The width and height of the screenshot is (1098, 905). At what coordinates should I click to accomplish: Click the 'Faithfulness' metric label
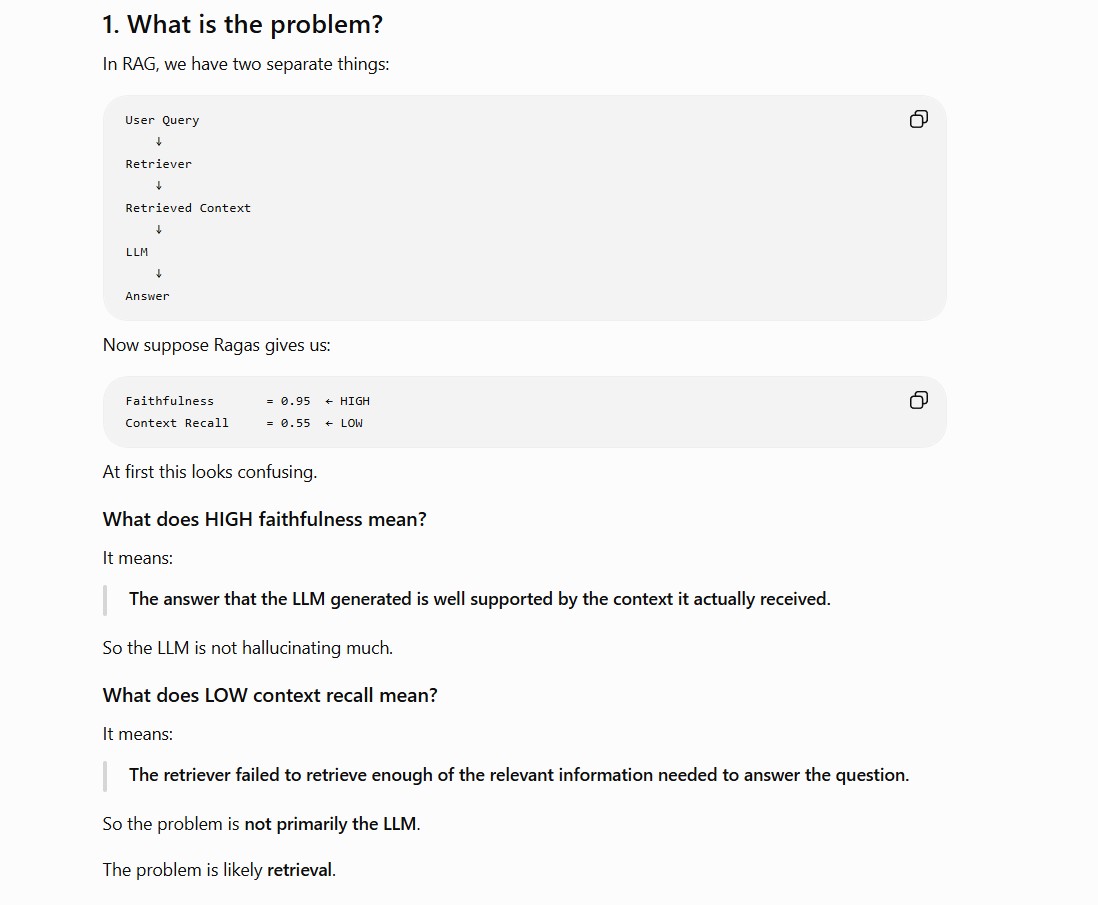(x=169, y=401)
